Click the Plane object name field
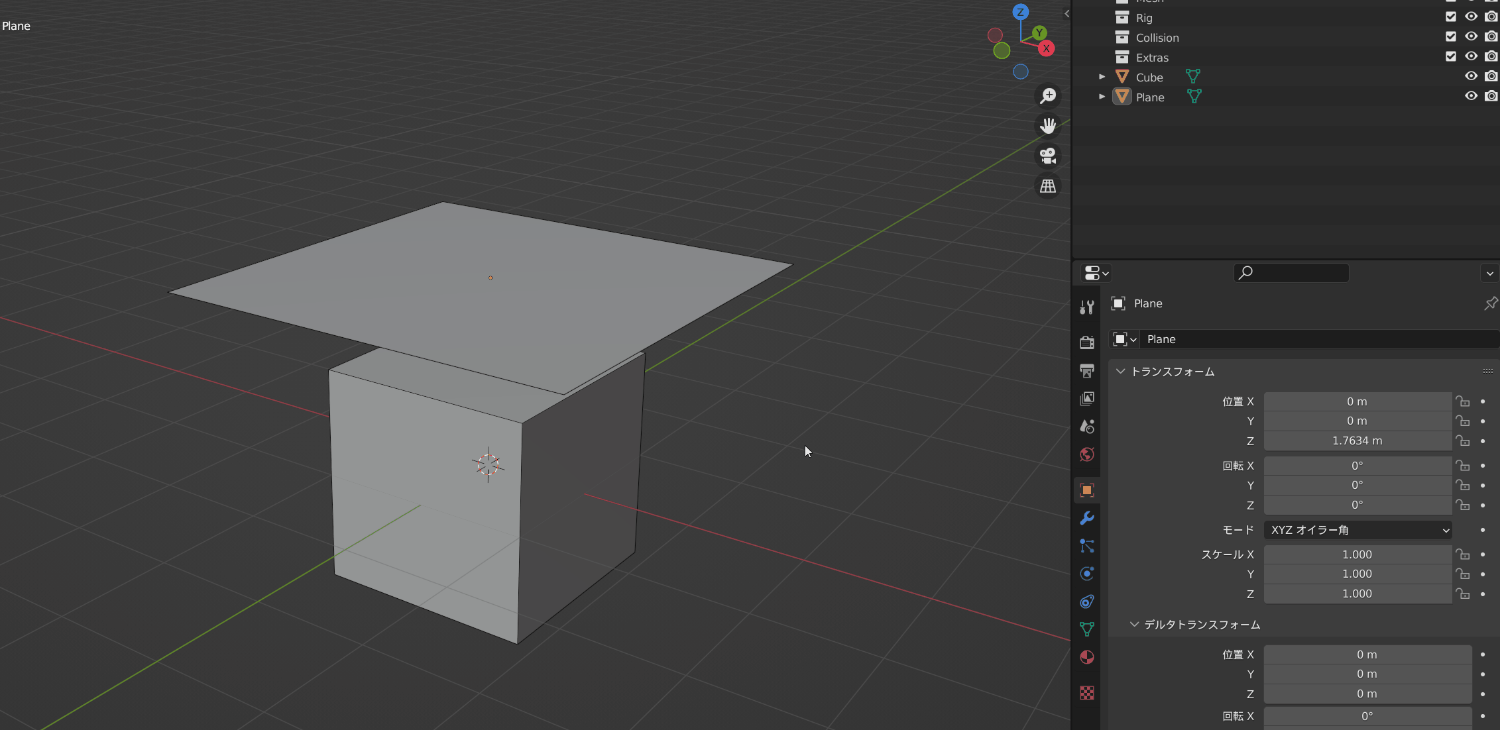The width and height of the screenshot is (1500, 730). pyautogui.click(x=1320, y=339)
